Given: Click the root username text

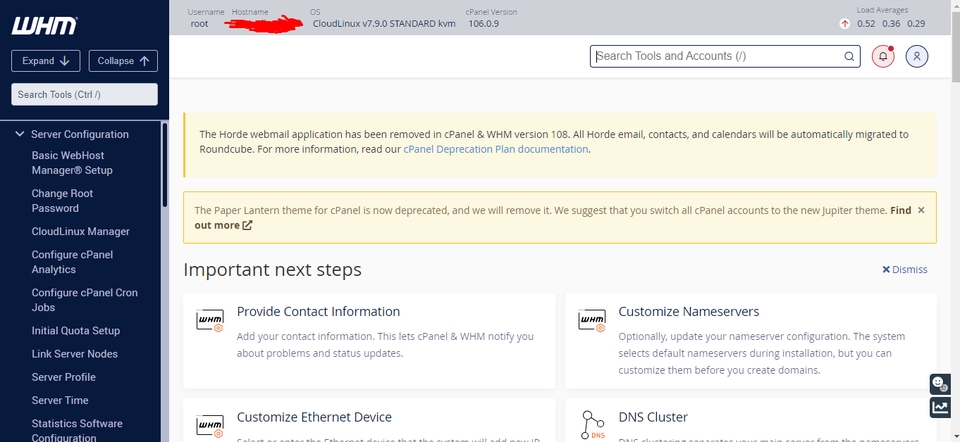Looking at the screenshot, I should [199, 24].
